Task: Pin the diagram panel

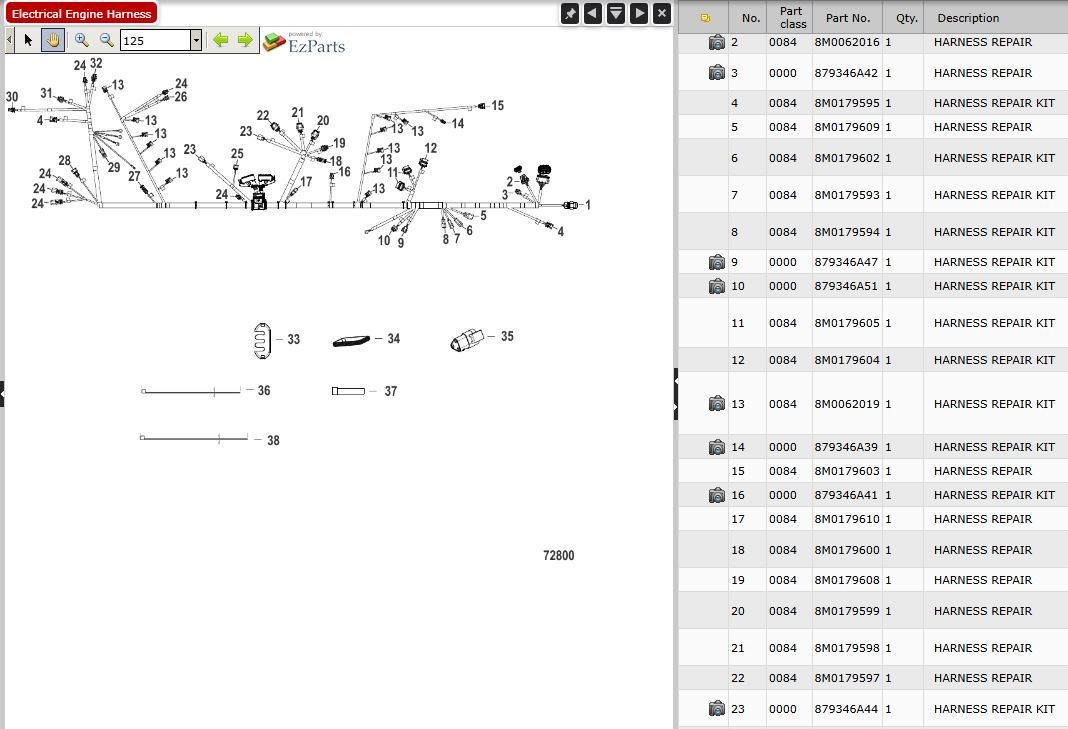Action: point(569,13)
